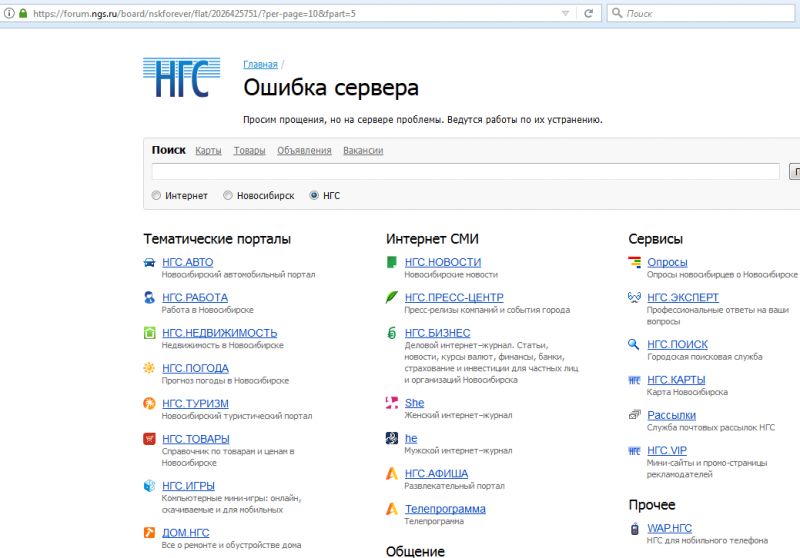
Task: Click the person icon beside НГС.РАБОТА
Action: (x=149, y=297)
